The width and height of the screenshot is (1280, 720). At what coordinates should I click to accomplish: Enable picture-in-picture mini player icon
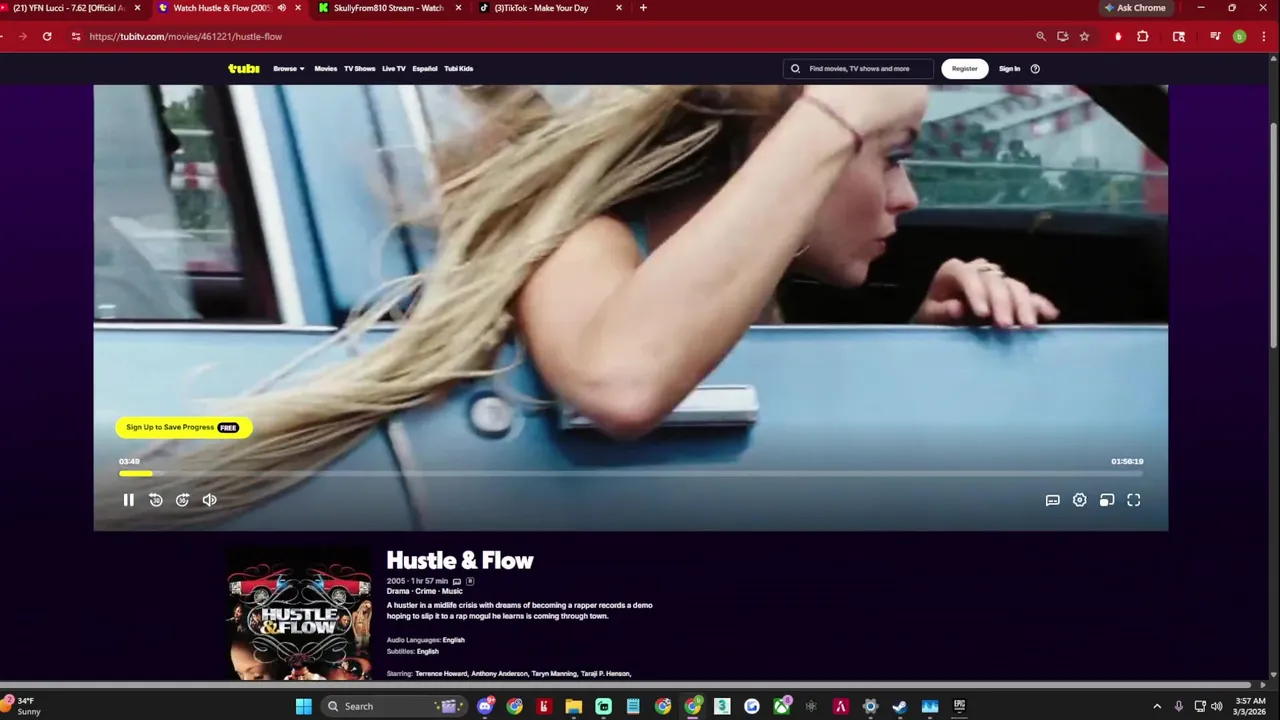tap(1107, 500)
